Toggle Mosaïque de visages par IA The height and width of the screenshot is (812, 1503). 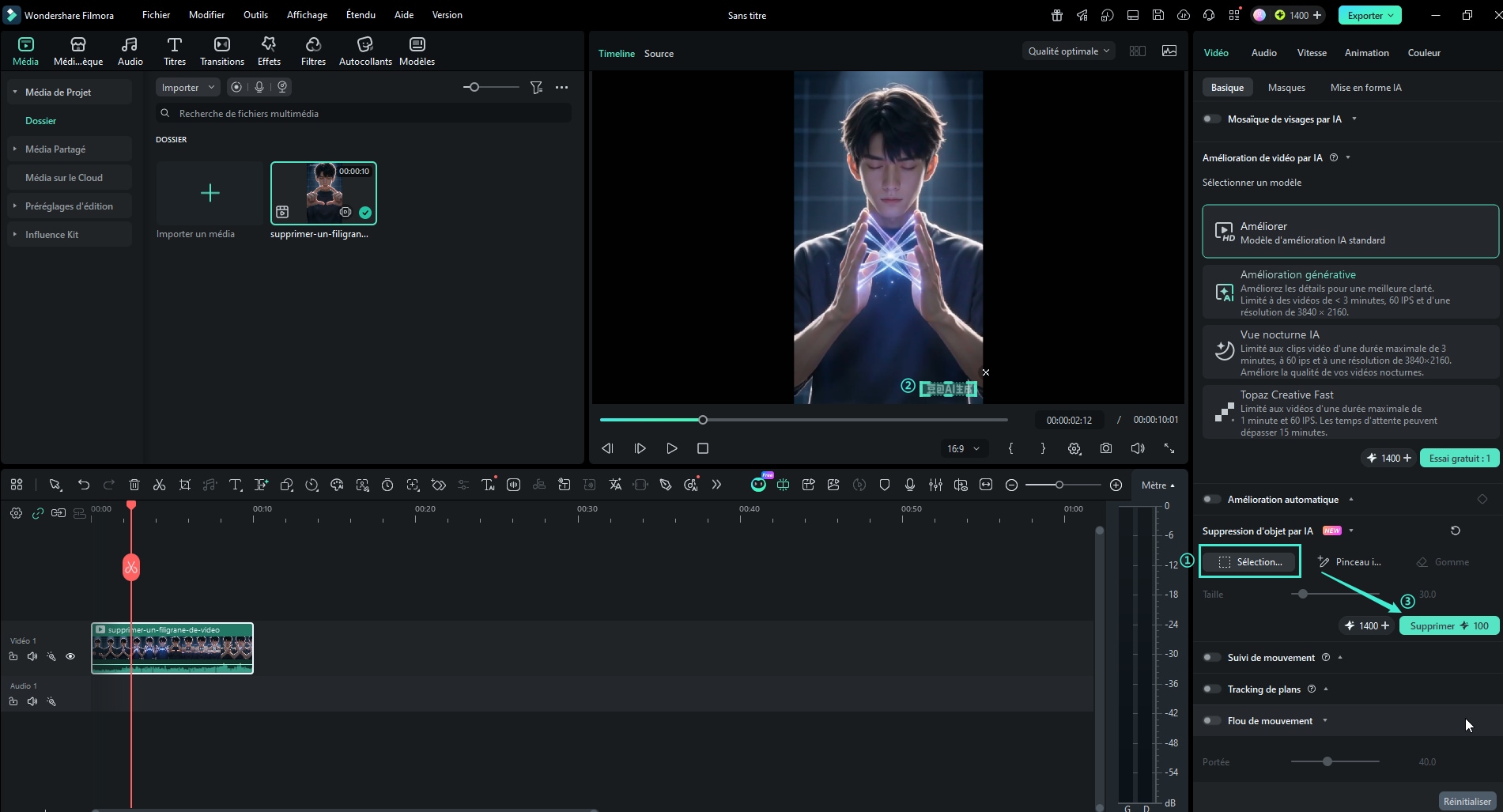(x=1211, y=119)
